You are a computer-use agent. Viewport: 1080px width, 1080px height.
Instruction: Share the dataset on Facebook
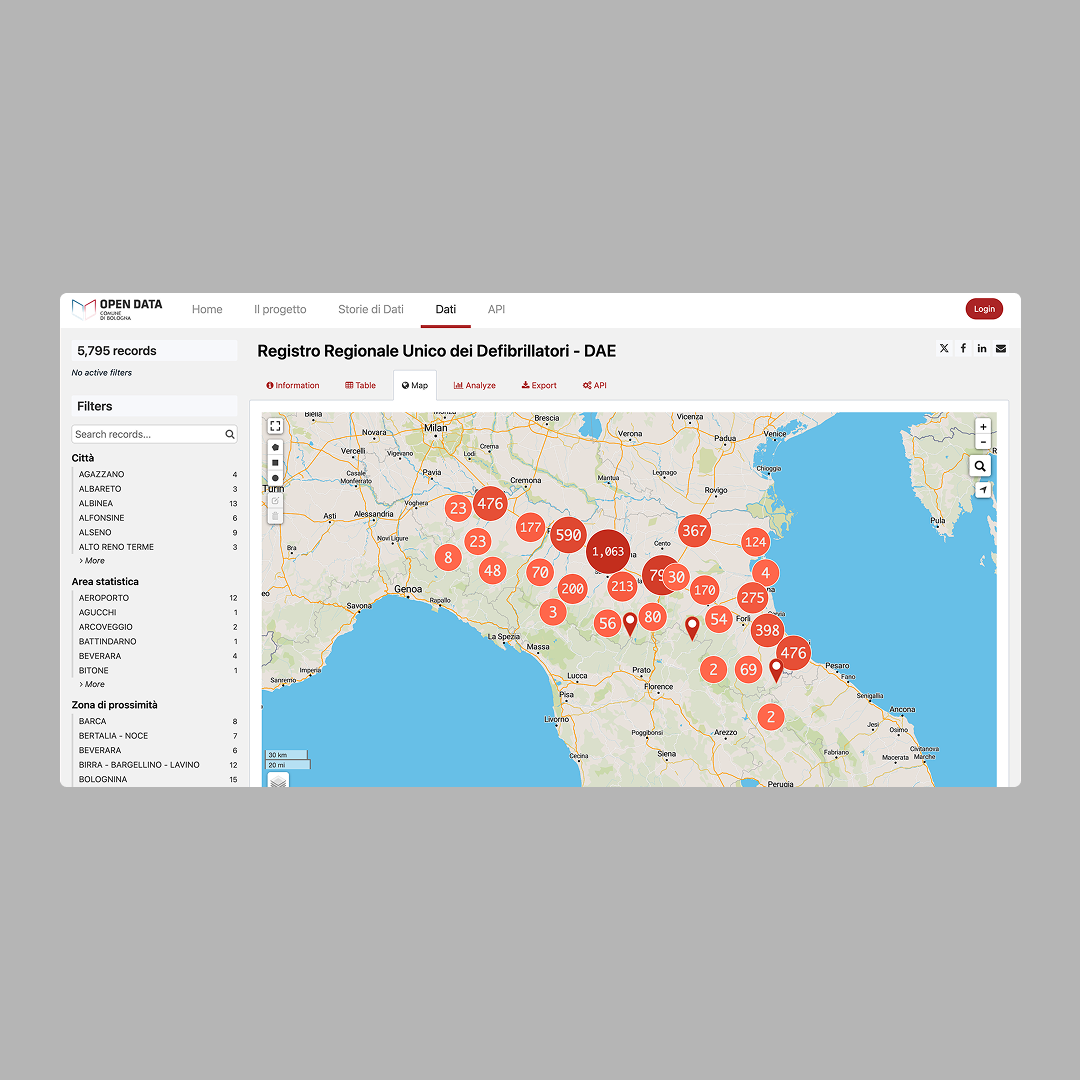(x=963, y=348)
